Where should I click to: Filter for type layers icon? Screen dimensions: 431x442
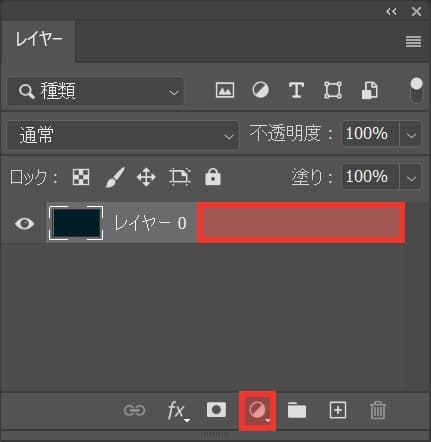click(x=296, y=90)
